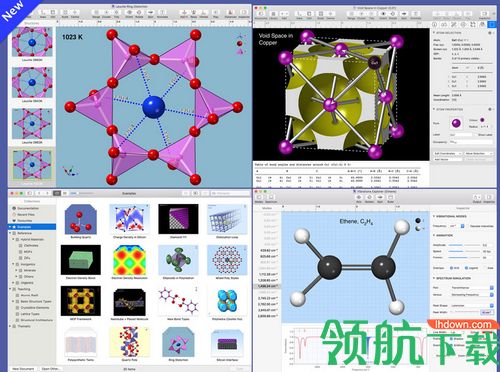500x372 pixels.
Task: Open the Quartz Poly example thumbnail
Action: click(130, 342)
